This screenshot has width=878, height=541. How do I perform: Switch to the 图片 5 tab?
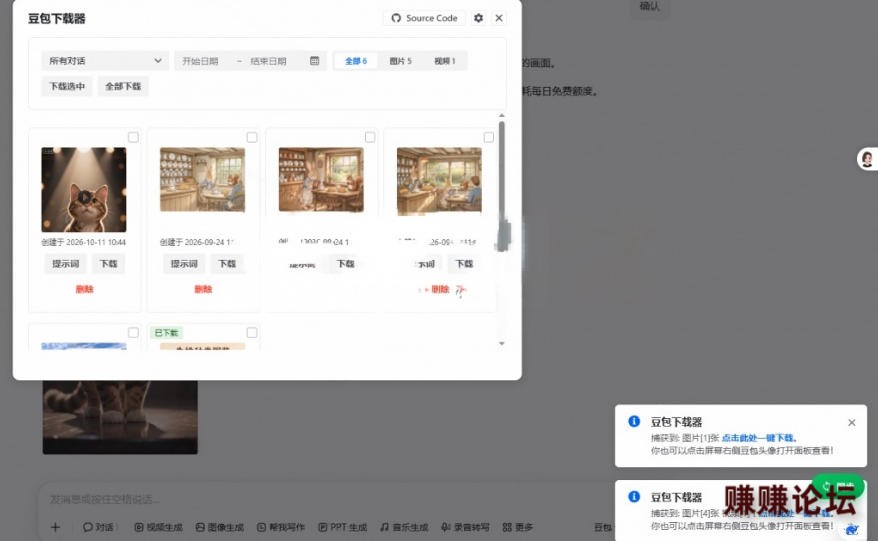point(400,60)
